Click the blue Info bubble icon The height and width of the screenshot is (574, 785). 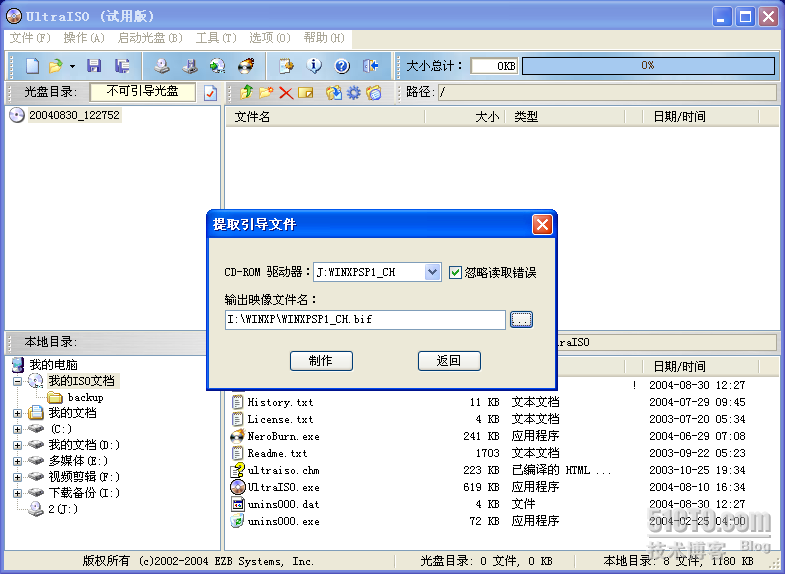314,66
